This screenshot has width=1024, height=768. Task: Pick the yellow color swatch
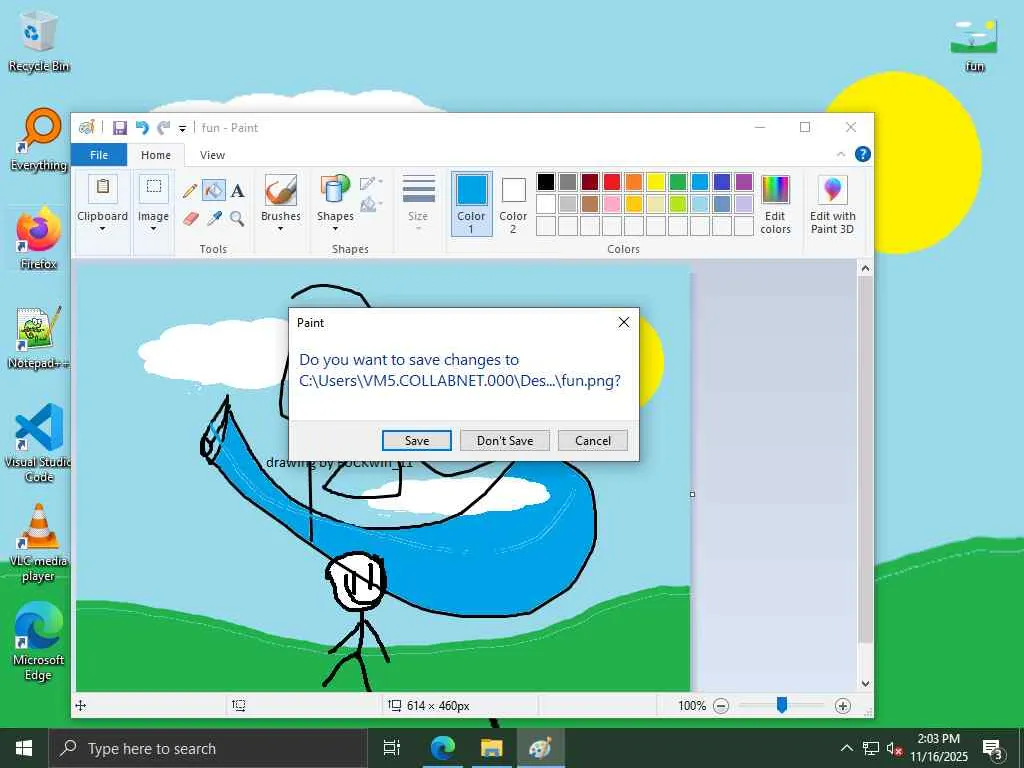656,182
